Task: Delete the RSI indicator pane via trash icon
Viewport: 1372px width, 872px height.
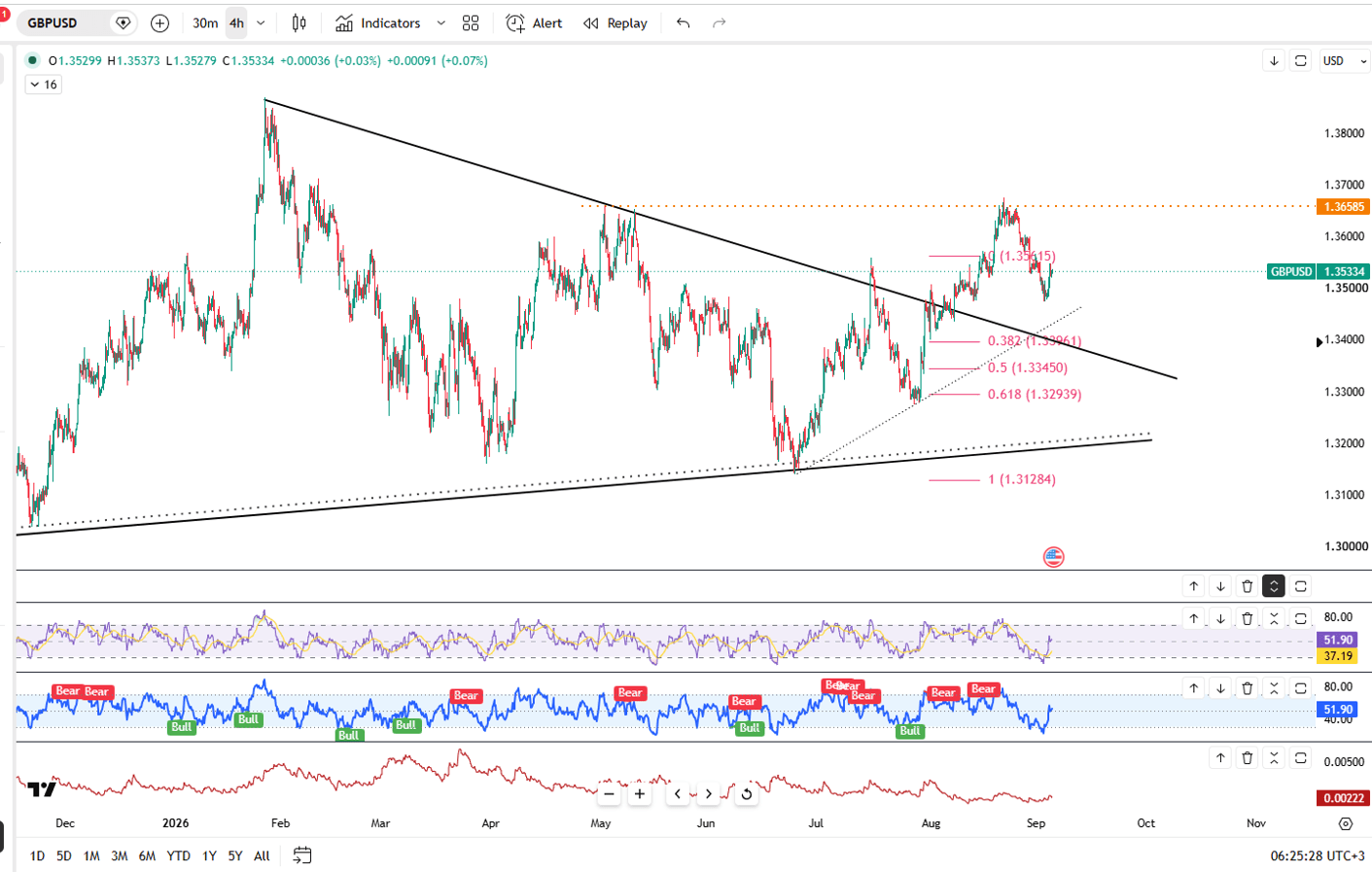Action: [x=1248, y=618]
